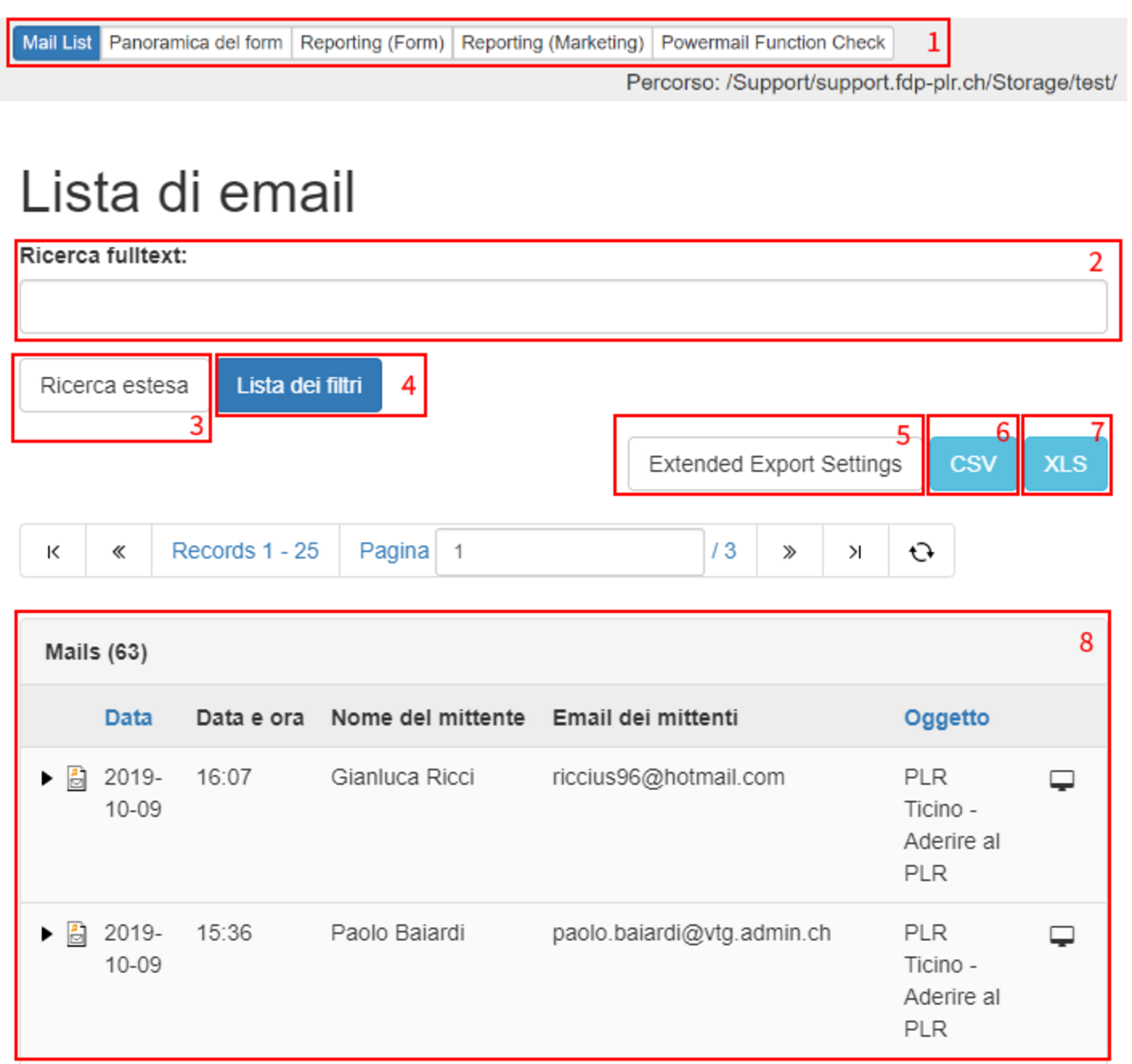Go to previous page of records
The width and height of the screenshot is (1132, 1064).
point(119,551)
